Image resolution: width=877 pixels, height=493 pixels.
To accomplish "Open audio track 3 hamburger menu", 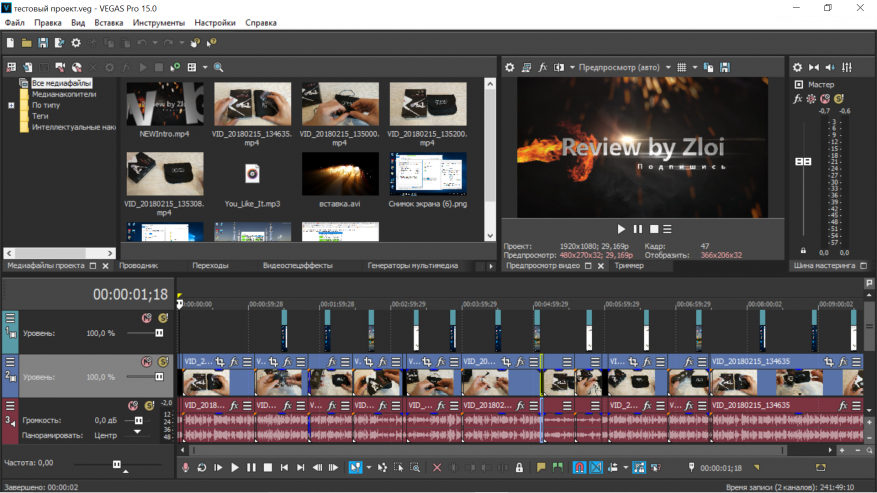I will [x=10, y=406].
